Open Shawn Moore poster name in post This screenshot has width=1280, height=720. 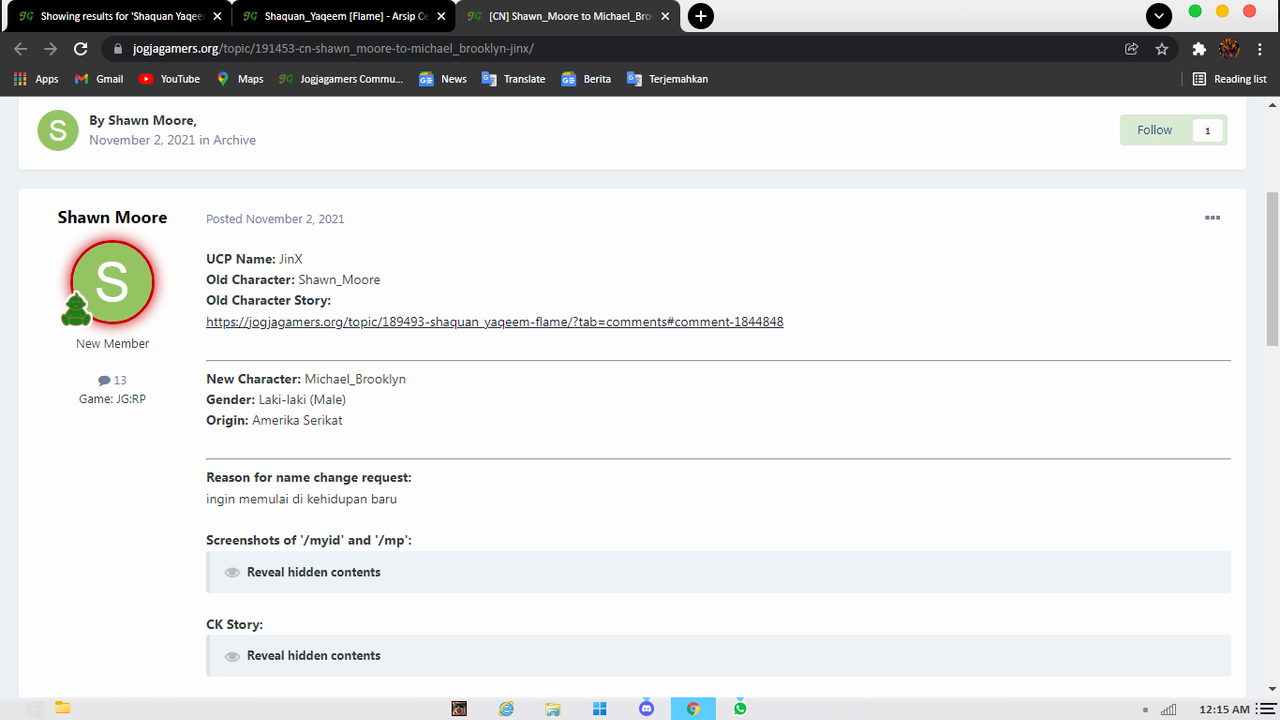pyautogui.click(x=112, y=217)
